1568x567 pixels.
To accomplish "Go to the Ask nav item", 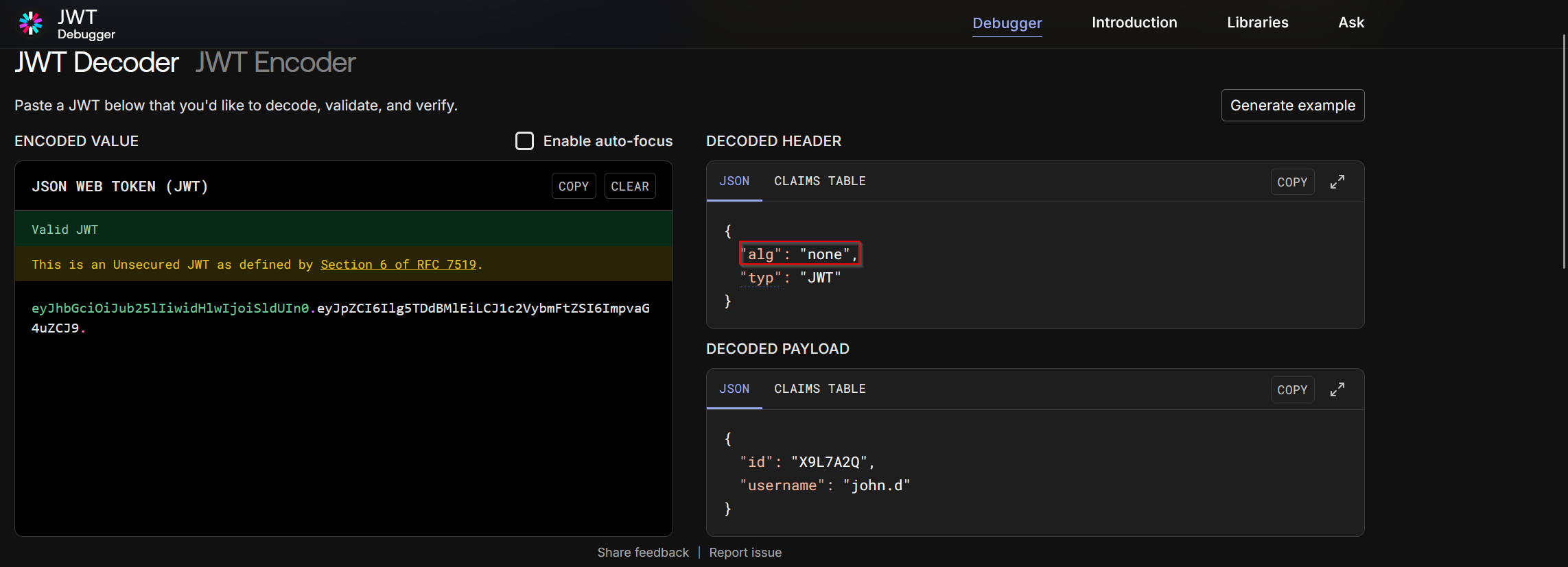I will tap(1350, 23).
